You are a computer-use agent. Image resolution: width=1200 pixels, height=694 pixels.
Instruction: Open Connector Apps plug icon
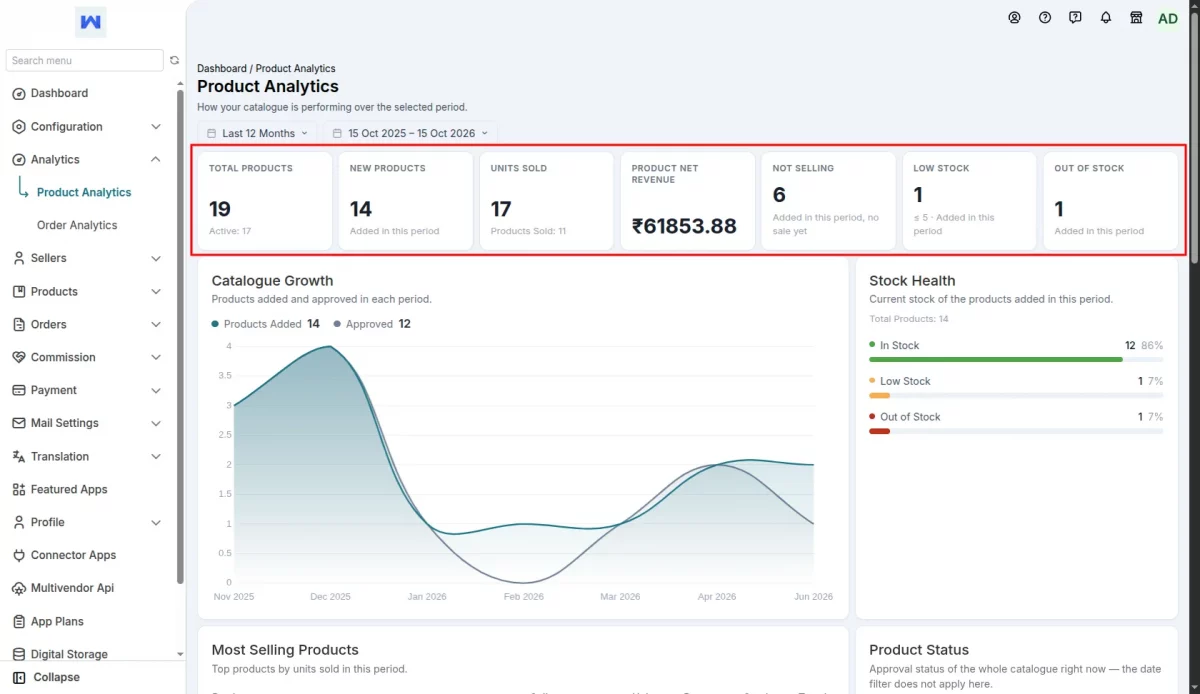(19, 556)
